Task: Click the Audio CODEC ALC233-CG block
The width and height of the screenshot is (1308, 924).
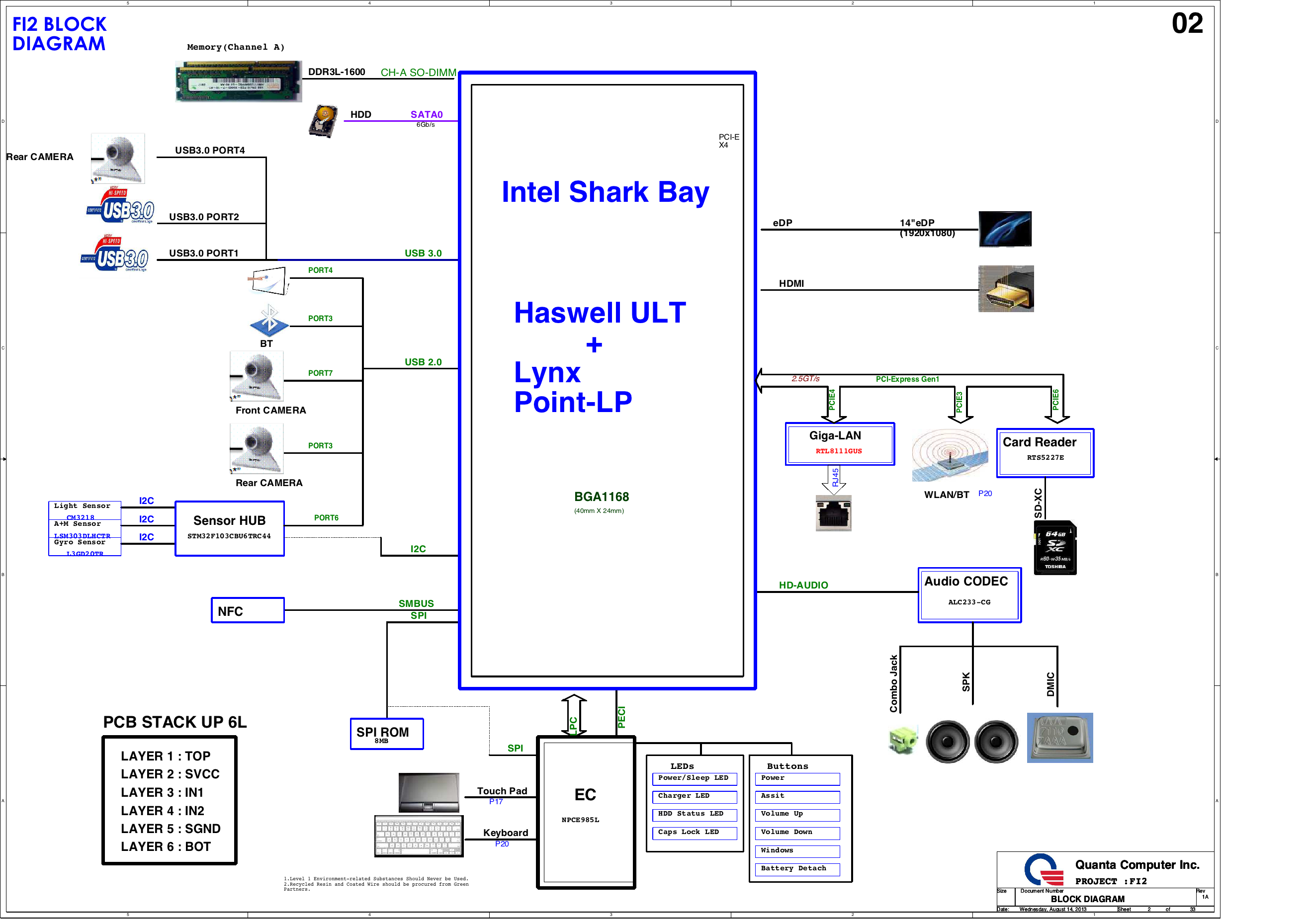Action: click(x=969, y=595)
